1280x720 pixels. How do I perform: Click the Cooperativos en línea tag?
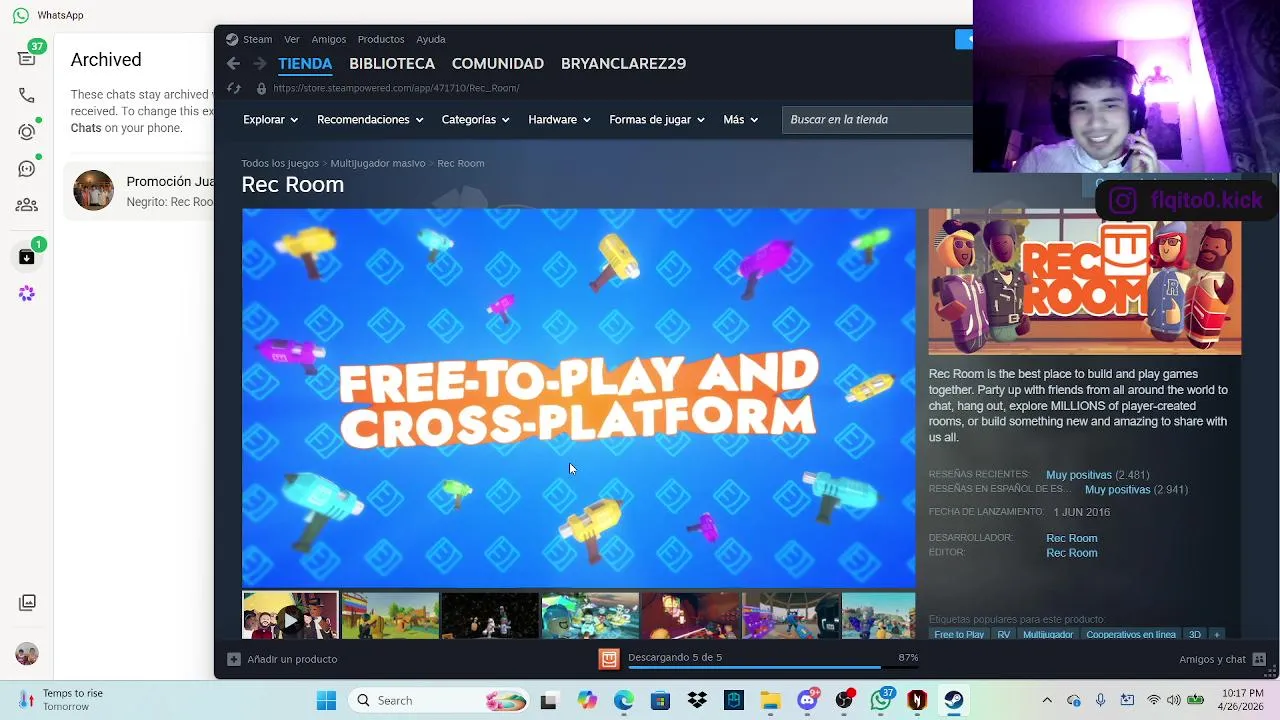pos(1131,634)
